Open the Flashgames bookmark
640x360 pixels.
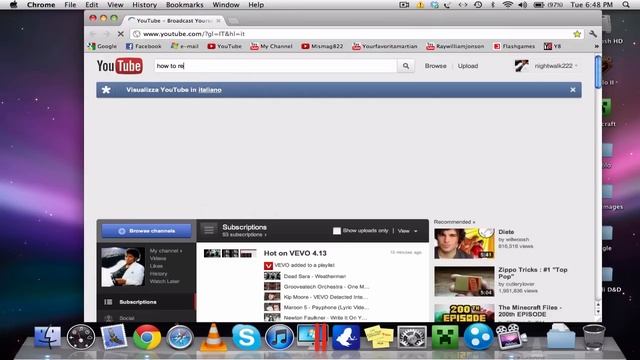click(514, 46)
